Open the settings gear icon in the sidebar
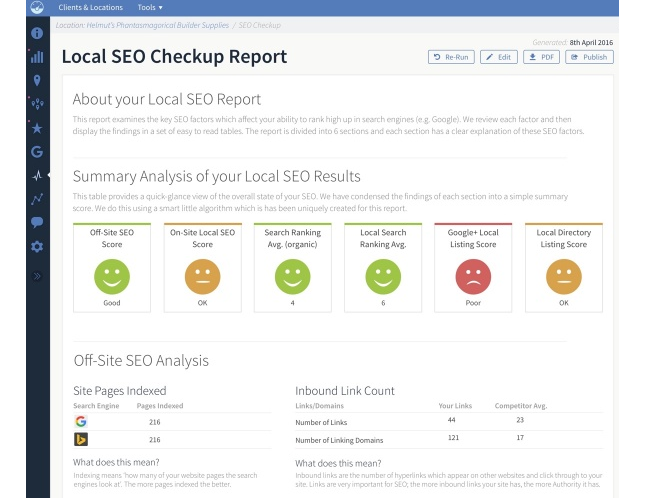This screenshot has height=498, width=648. [37, 247]
